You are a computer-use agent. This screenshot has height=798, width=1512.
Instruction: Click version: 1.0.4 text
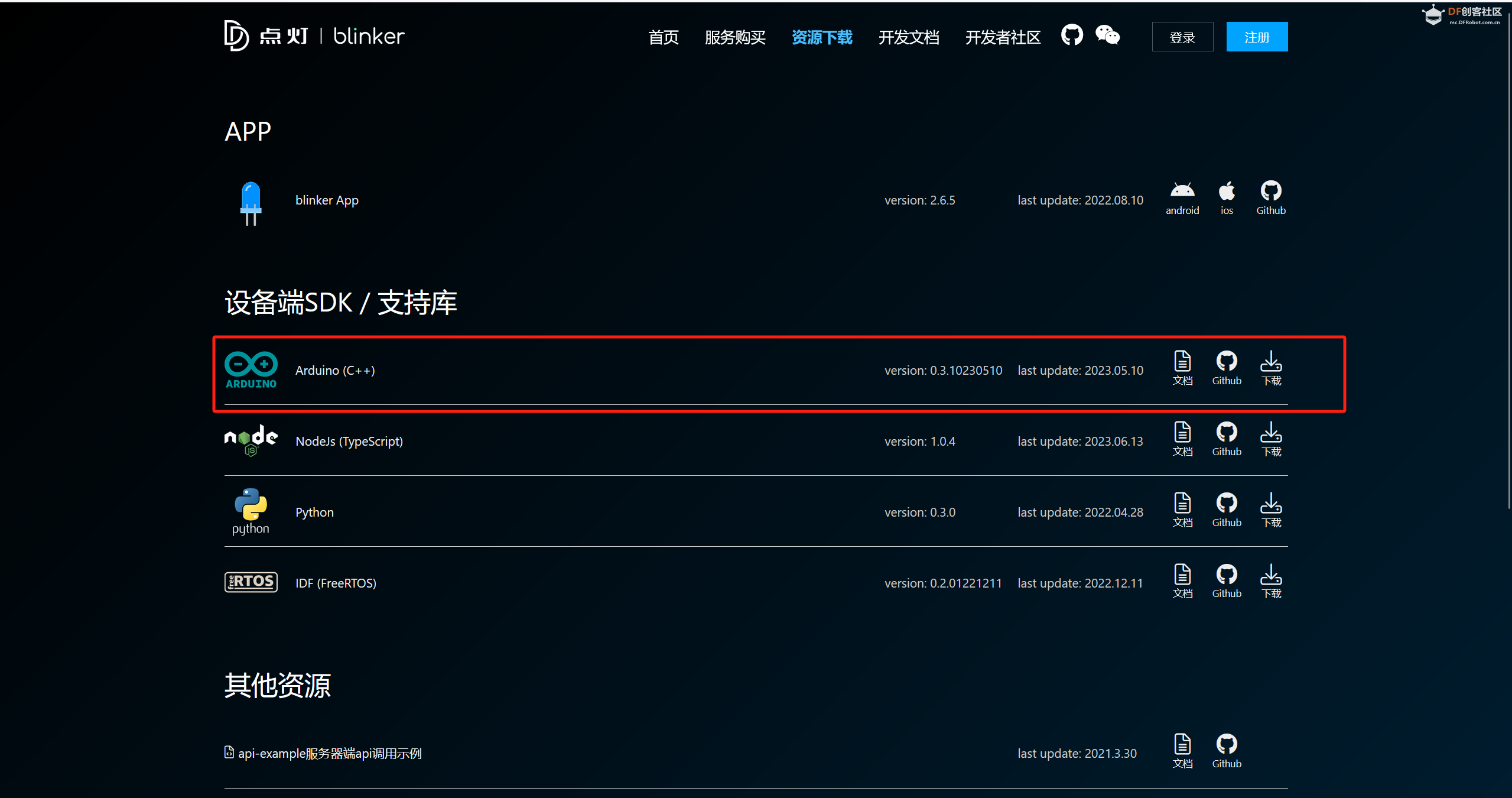point(919,442)
